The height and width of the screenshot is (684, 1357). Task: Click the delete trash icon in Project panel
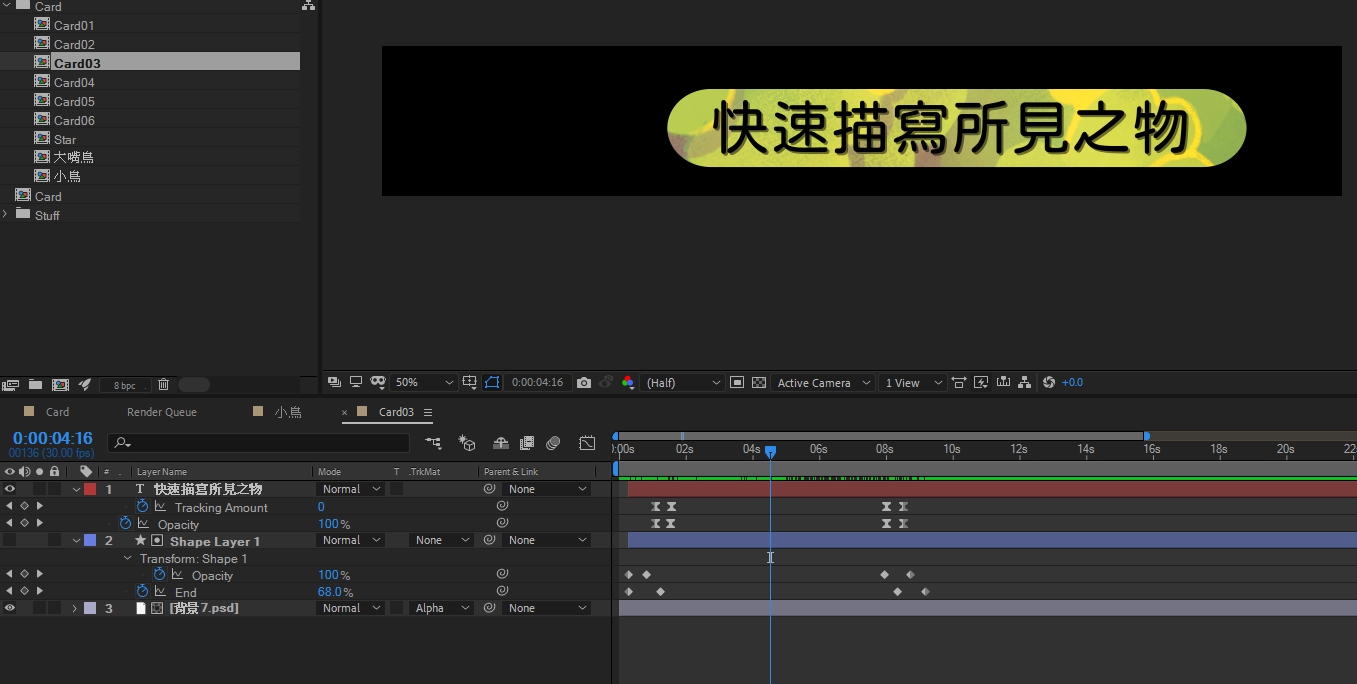click(x=164, y=385)
